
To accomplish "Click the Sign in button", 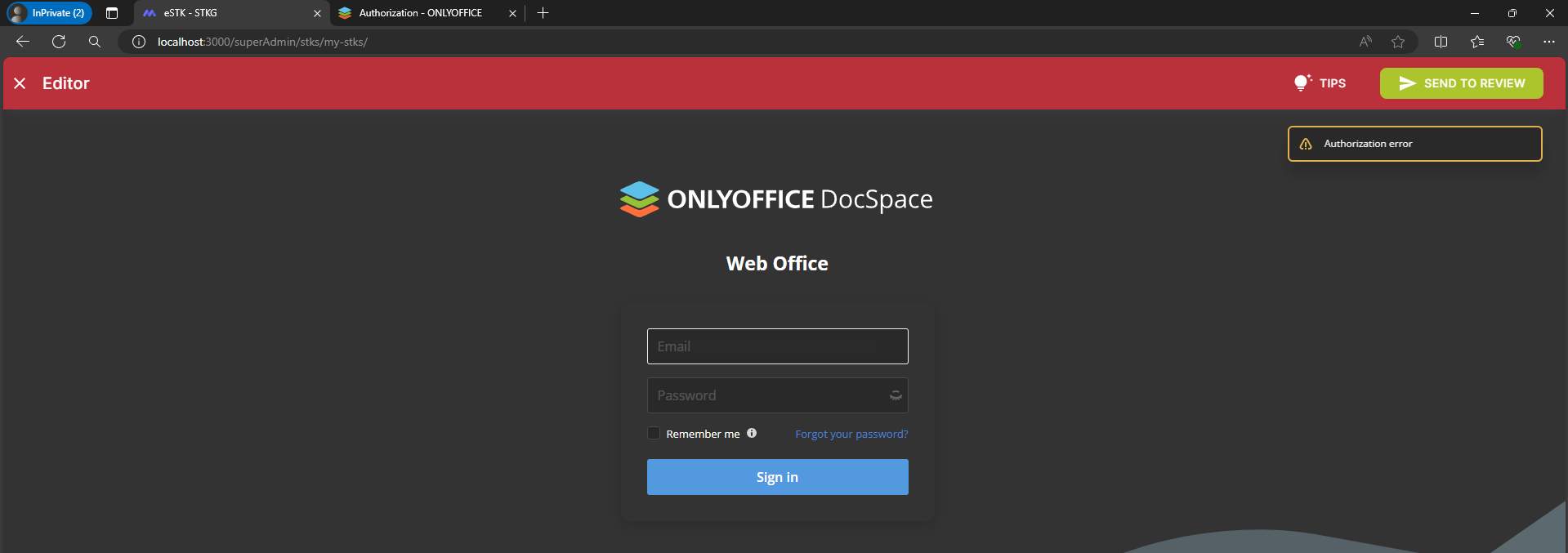I will pyautogui.click(x=777, y=477).
